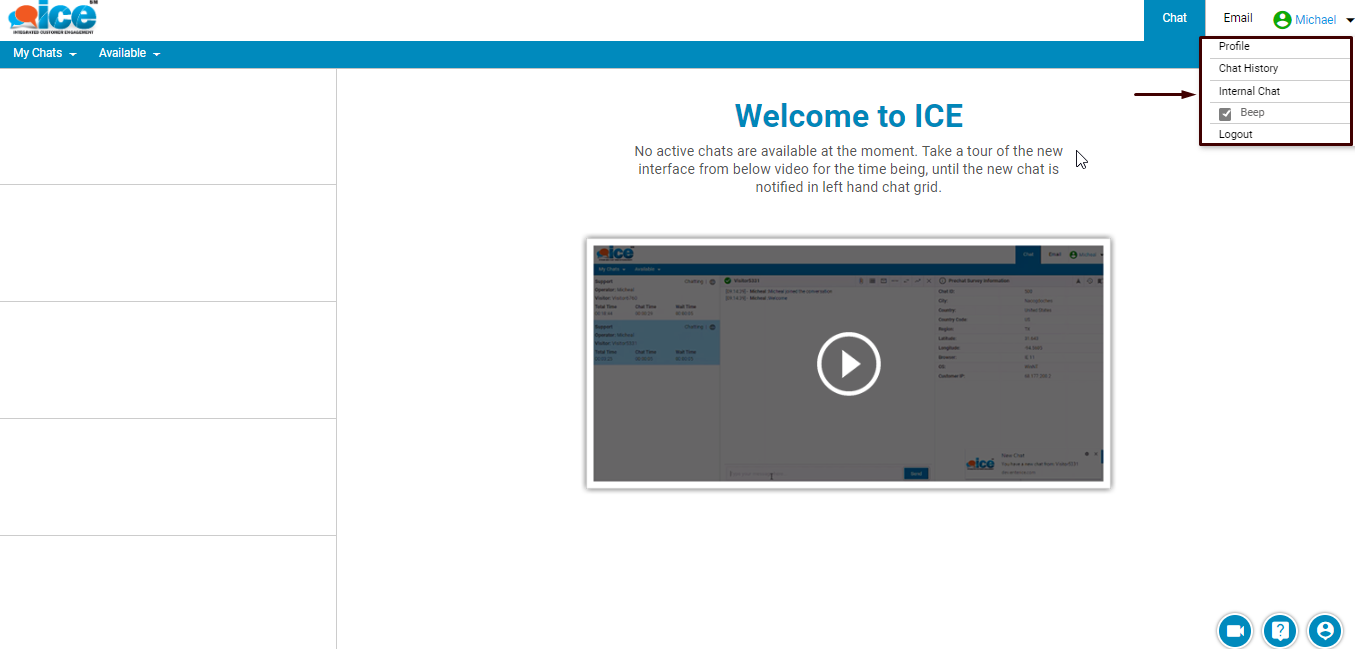Open Profile from the user menu
1355x649 pixels.
(1234, 47)
